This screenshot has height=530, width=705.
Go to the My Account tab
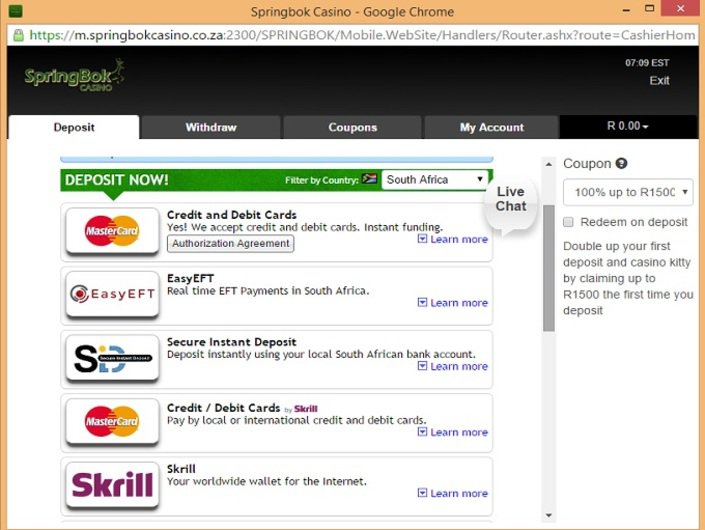tap(491, 128)
